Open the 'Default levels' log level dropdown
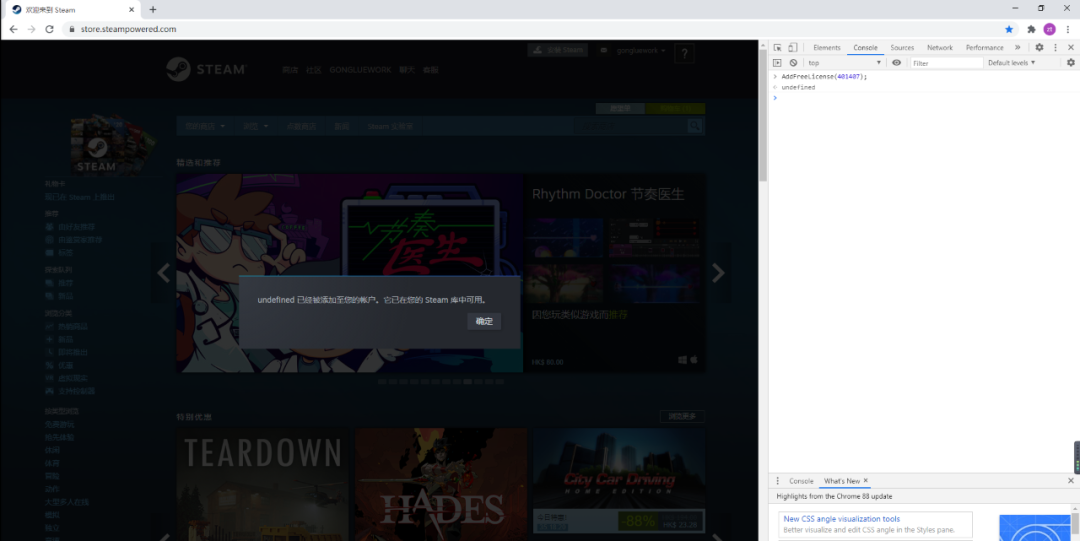1080x541 pixels. [1011, 62]
